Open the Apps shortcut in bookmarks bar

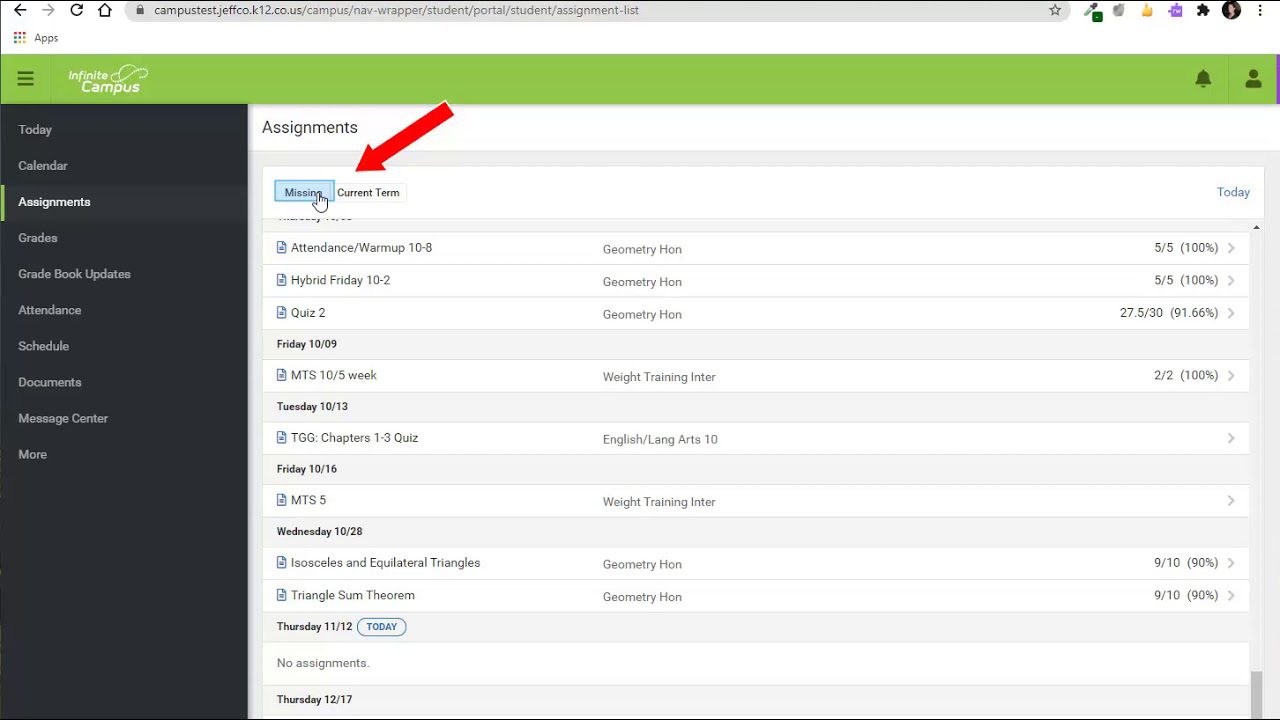click(36, 38)
